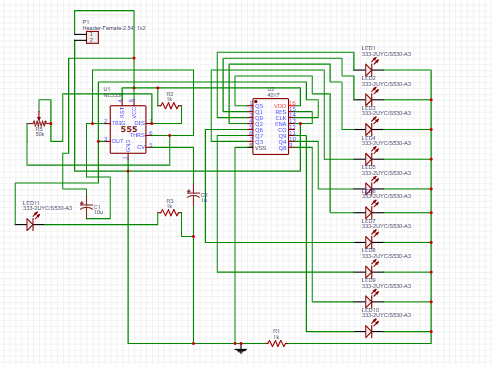This screenshot has width=492, height=365.
Task: Click the VSS pin label on 4017
Action: (x=260, y=148)
